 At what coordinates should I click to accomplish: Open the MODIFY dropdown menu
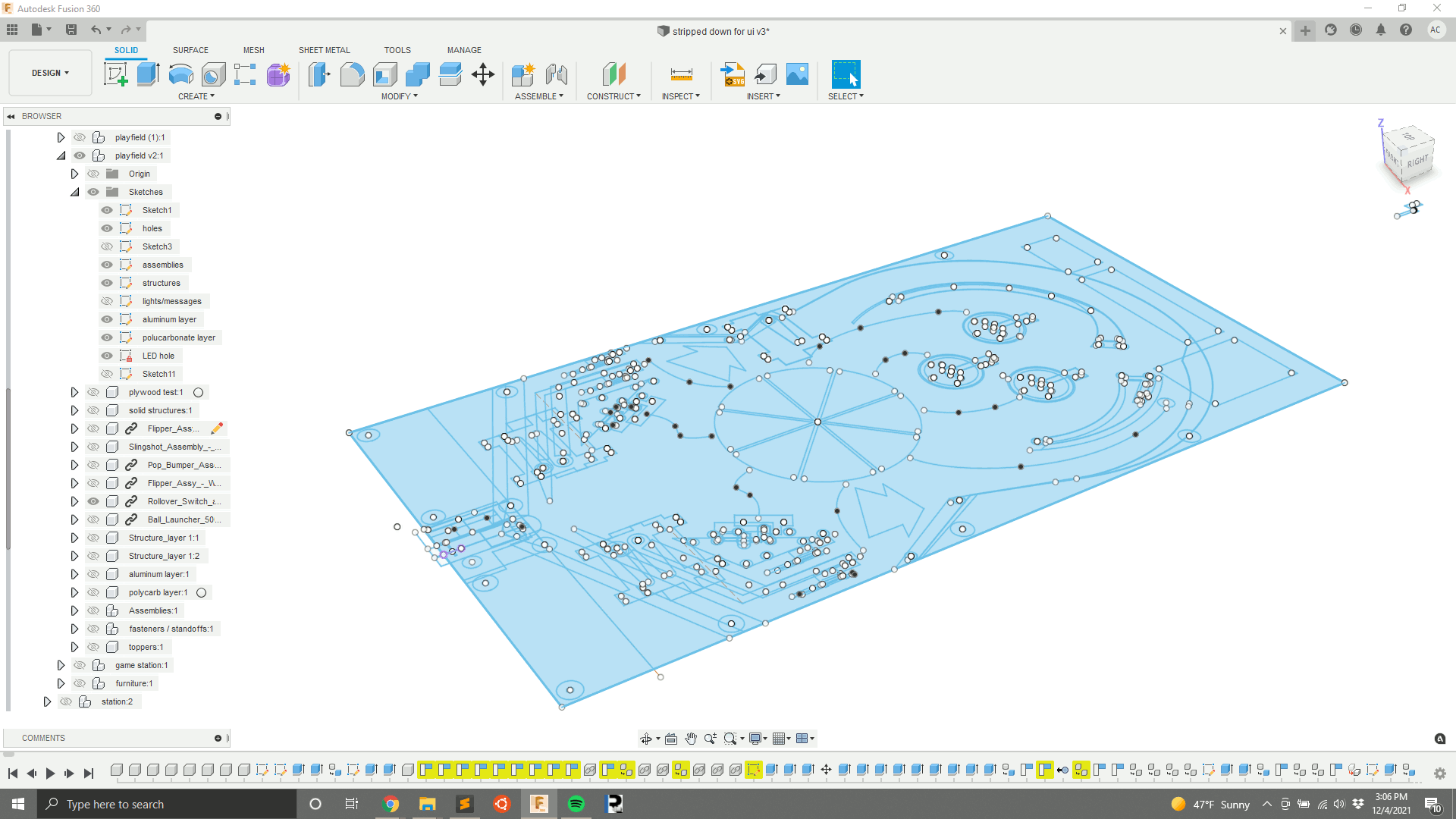[399, 96]
